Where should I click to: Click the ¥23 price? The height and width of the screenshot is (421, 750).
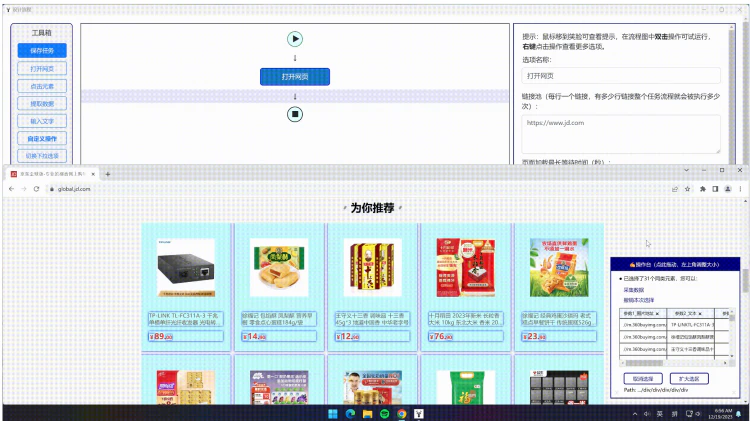pyautogui.click(x=534, y=336)
